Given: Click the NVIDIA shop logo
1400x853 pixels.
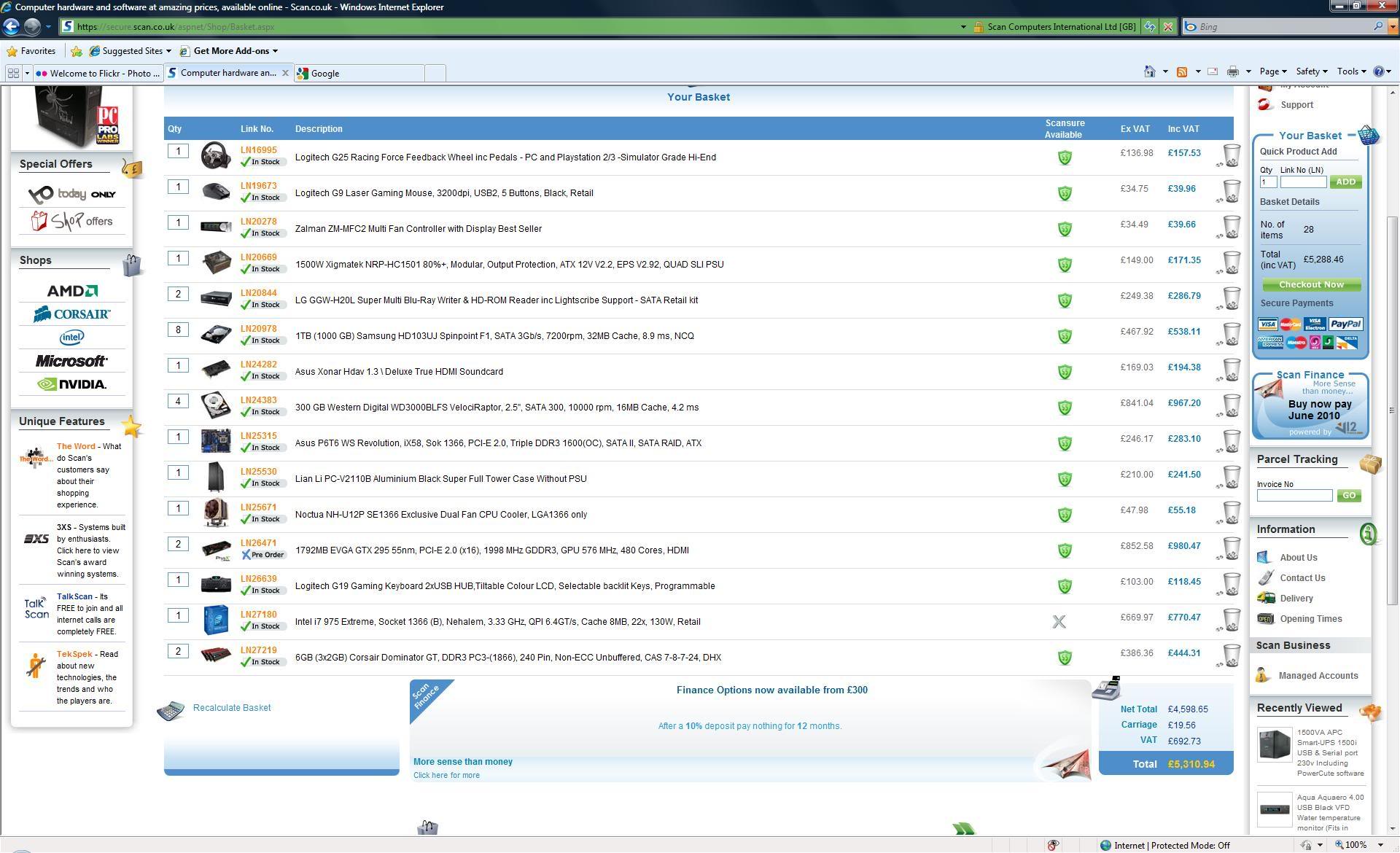Looking at the screenshot, I should pos(71,384).
